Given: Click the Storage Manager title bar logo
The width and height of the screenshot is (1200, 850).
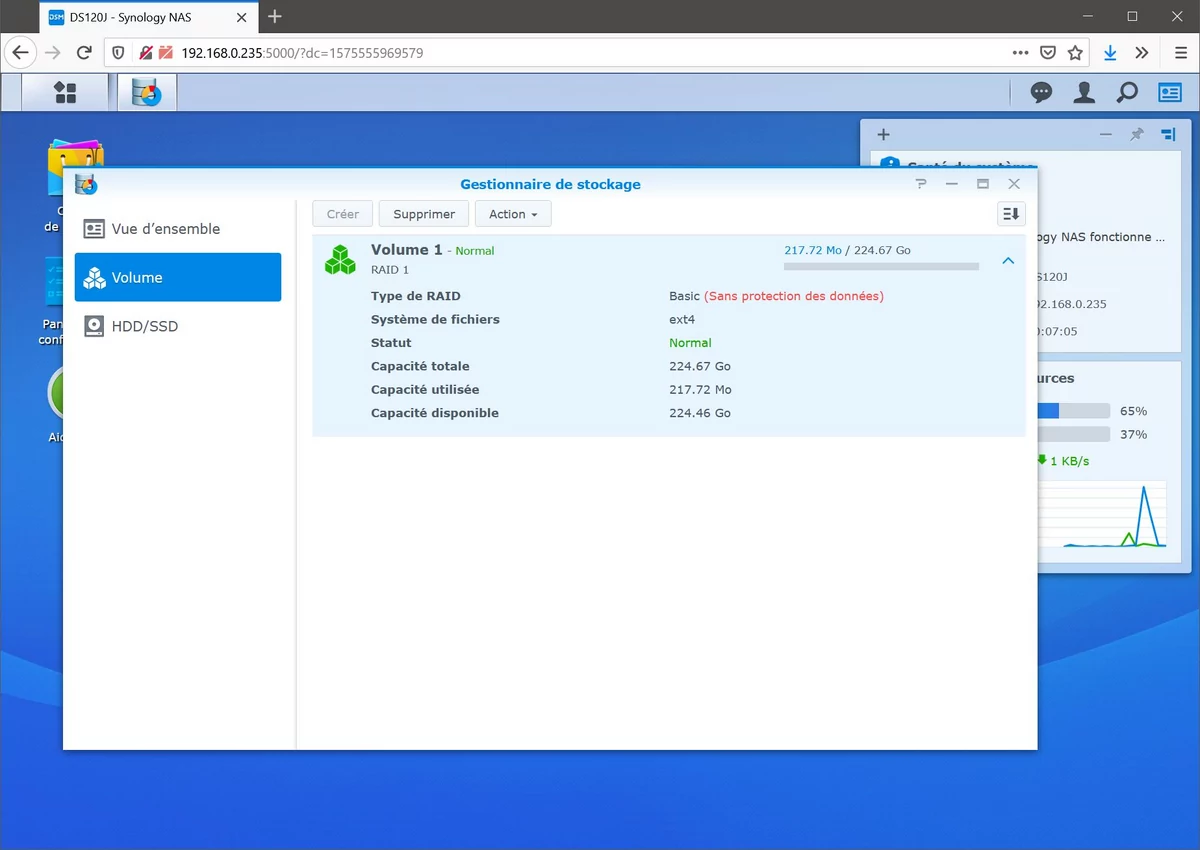Looking at the screenshot, I should pos(86,184).
